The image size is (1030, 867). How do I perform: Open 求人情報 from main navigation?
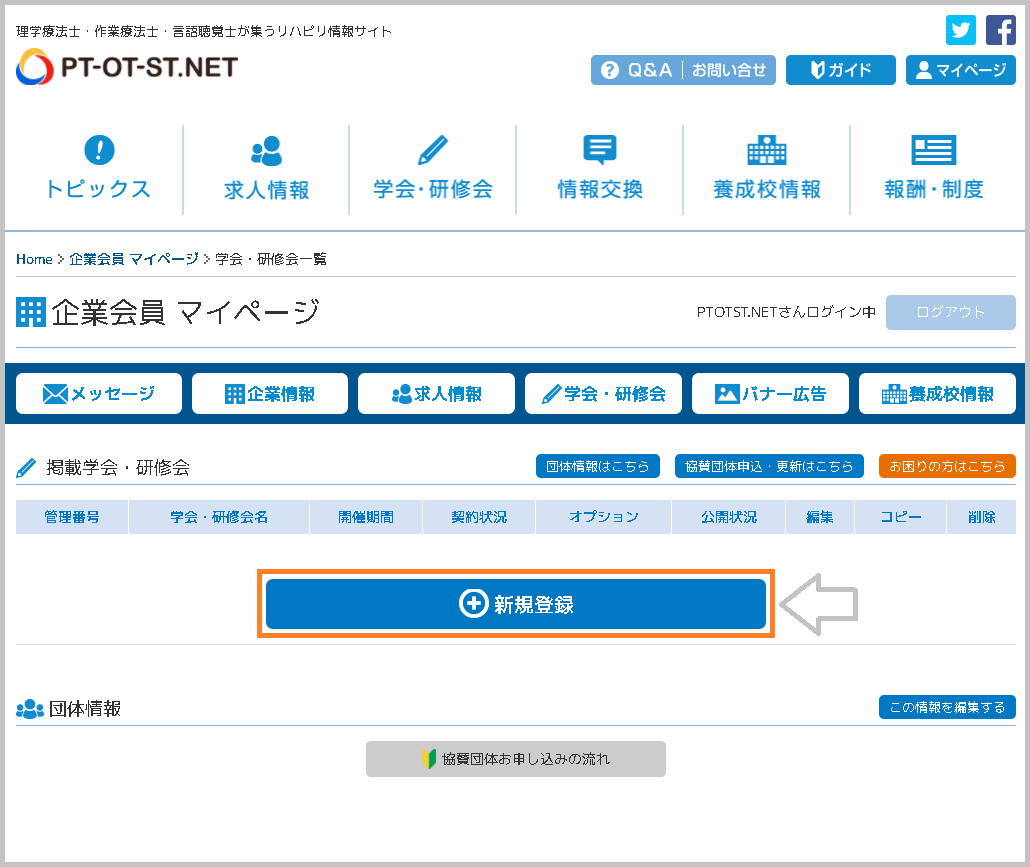[266, 169]
